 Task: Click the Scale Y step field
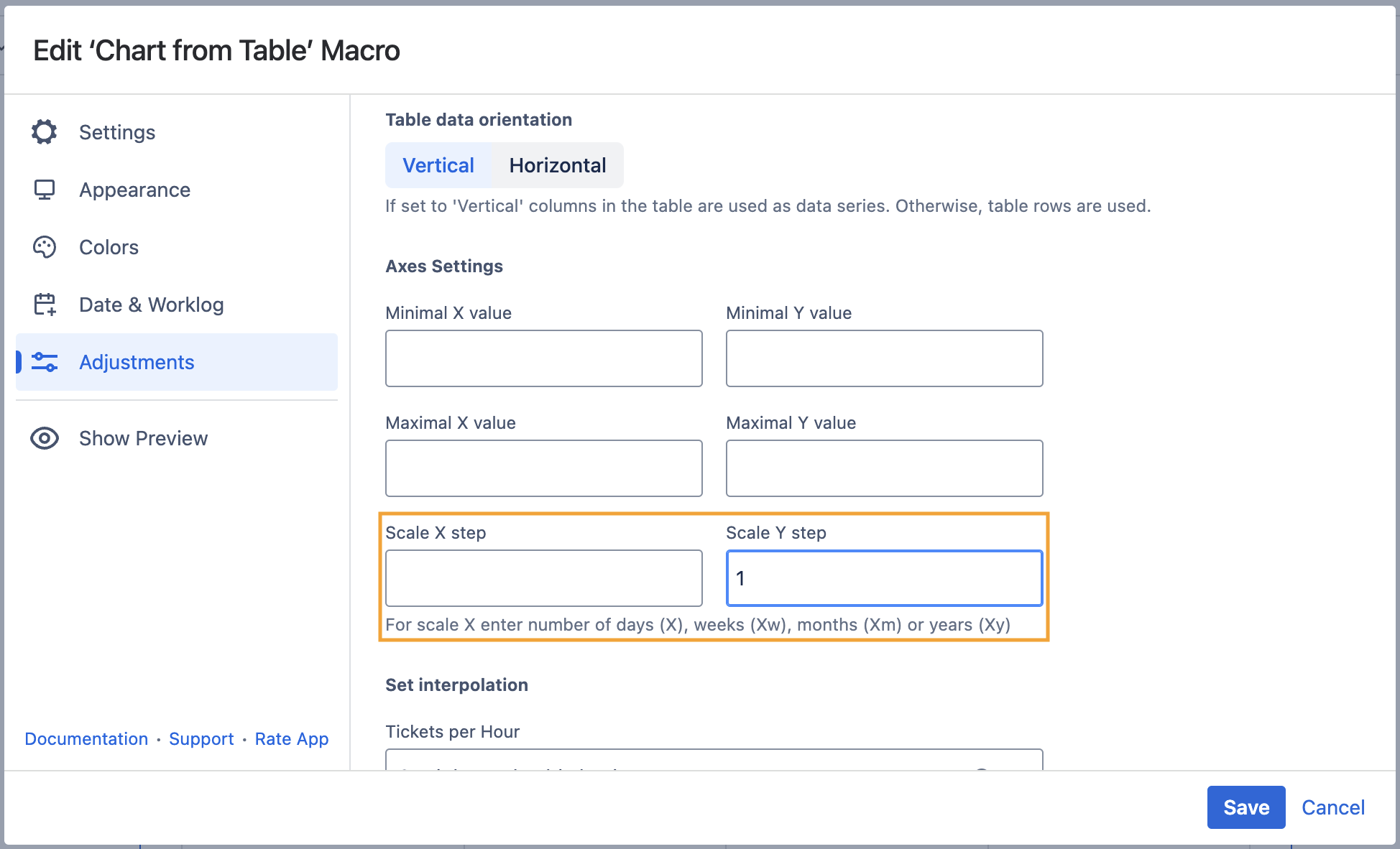[884, 578]
